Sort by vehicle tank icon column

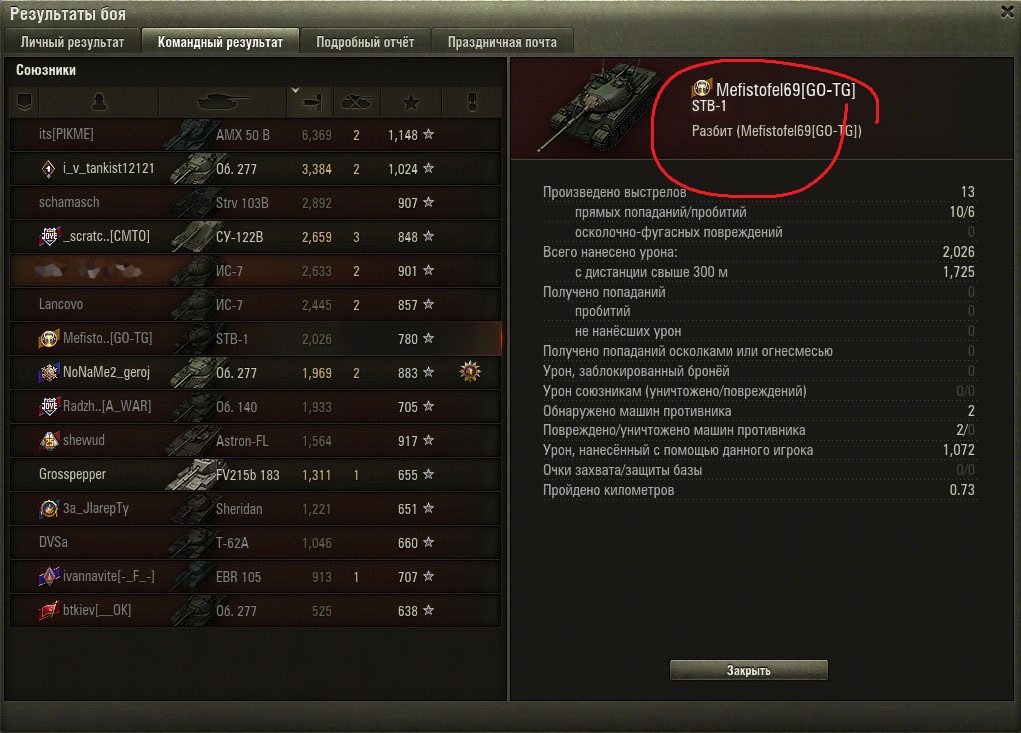point(223,102)
